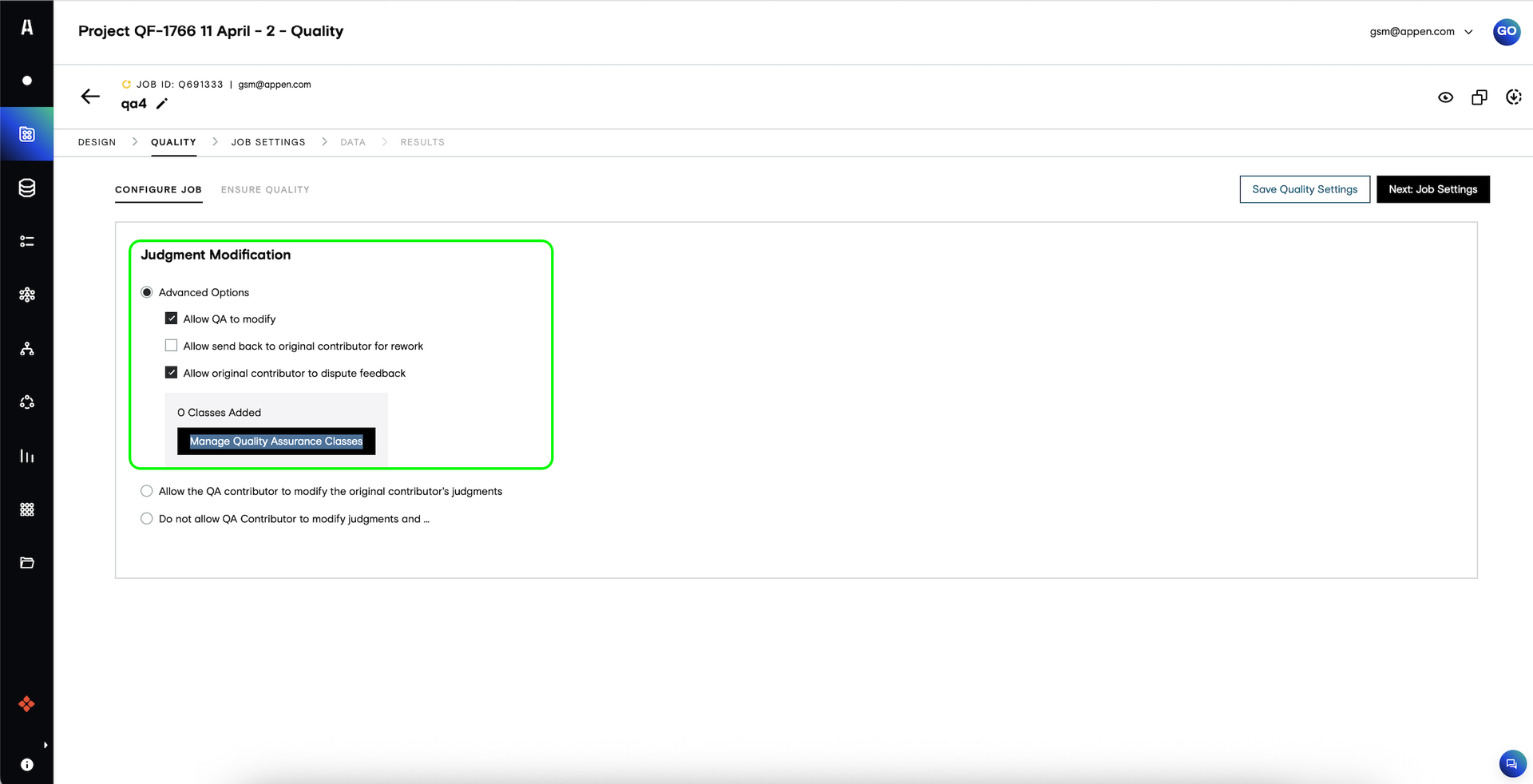Click Manage Quality Assurance Classes button
Screen dimensions: 1533x784
coord(276,441)
